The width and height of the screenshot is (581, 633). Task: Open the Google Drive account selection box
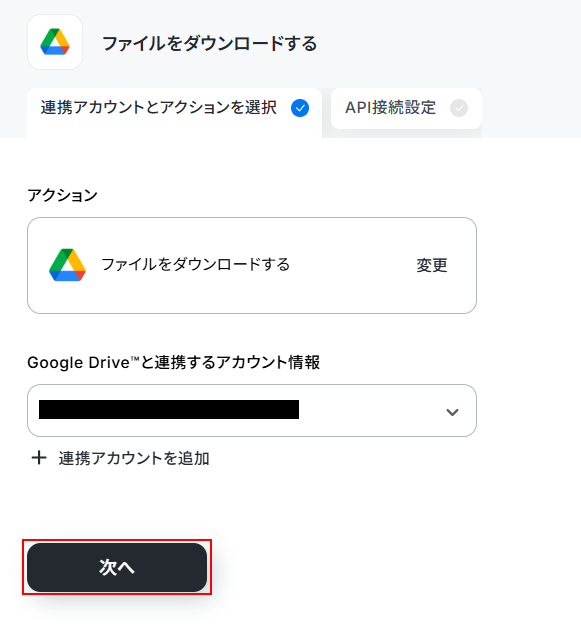click(x=252, y=410)
